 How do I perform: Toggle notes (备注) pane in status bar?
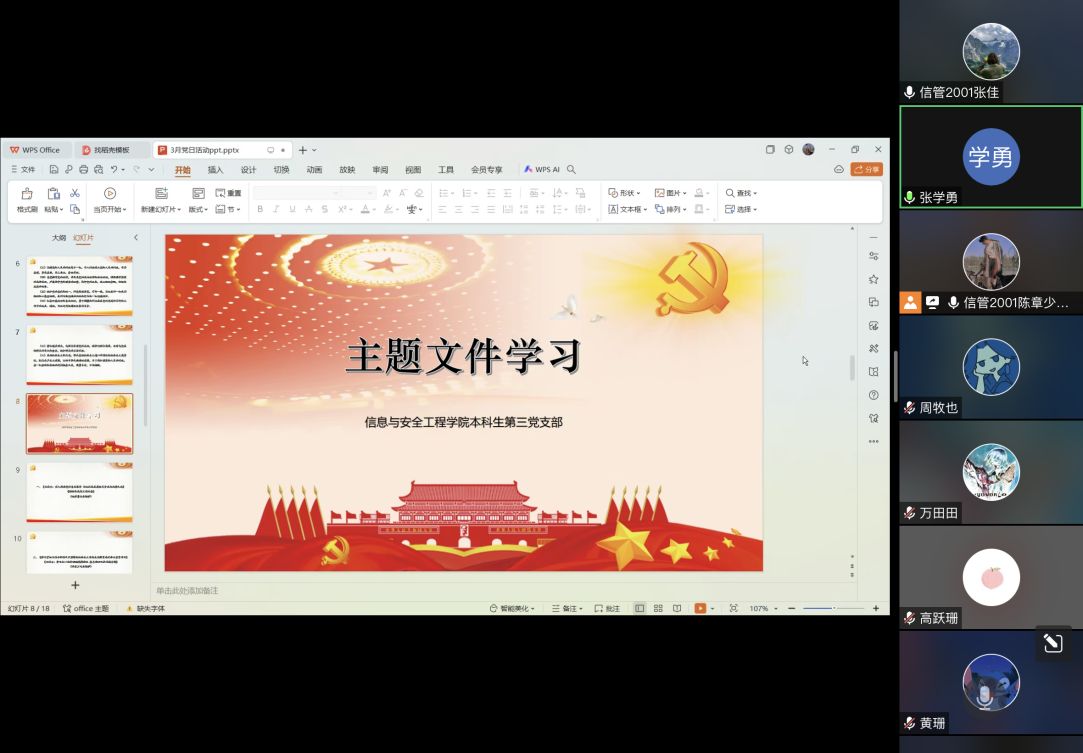(565, 608)
